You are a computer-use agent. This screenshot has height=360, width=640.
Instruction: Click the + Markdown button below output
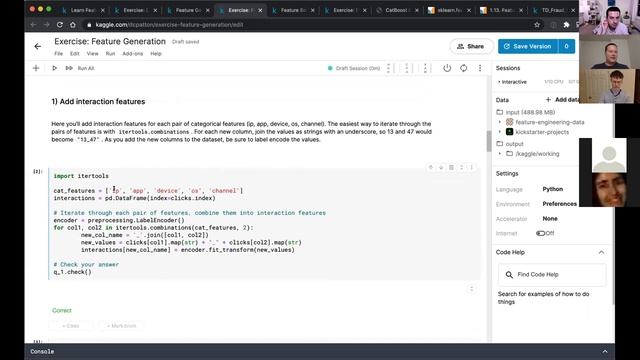click(x=121, y=326)
